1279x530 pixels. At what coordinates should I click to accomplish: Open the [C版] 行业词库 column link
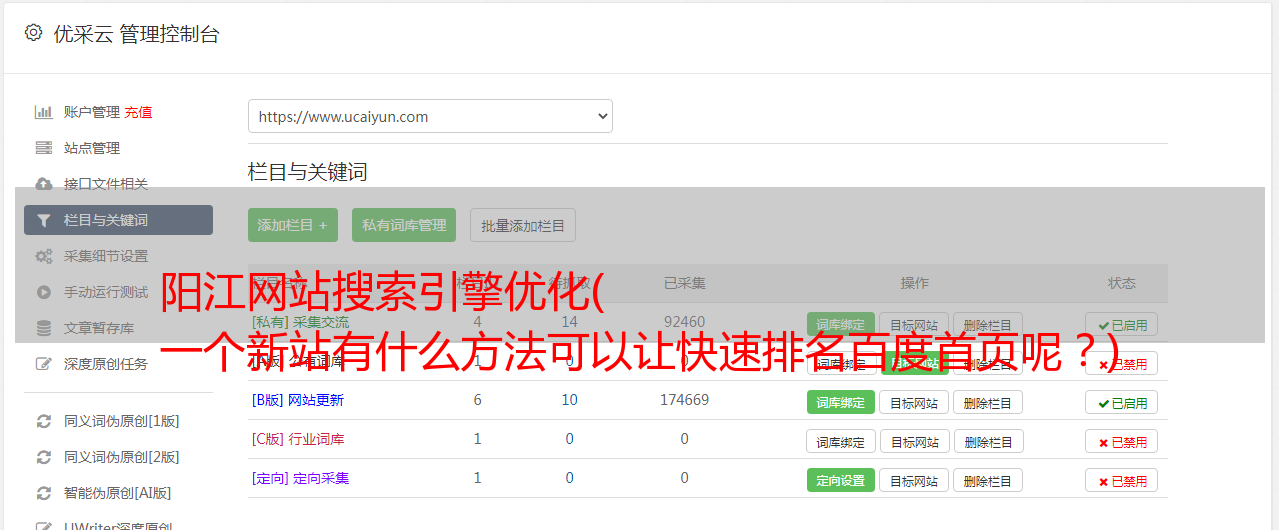pyautogui.click(x=298, y=439)
